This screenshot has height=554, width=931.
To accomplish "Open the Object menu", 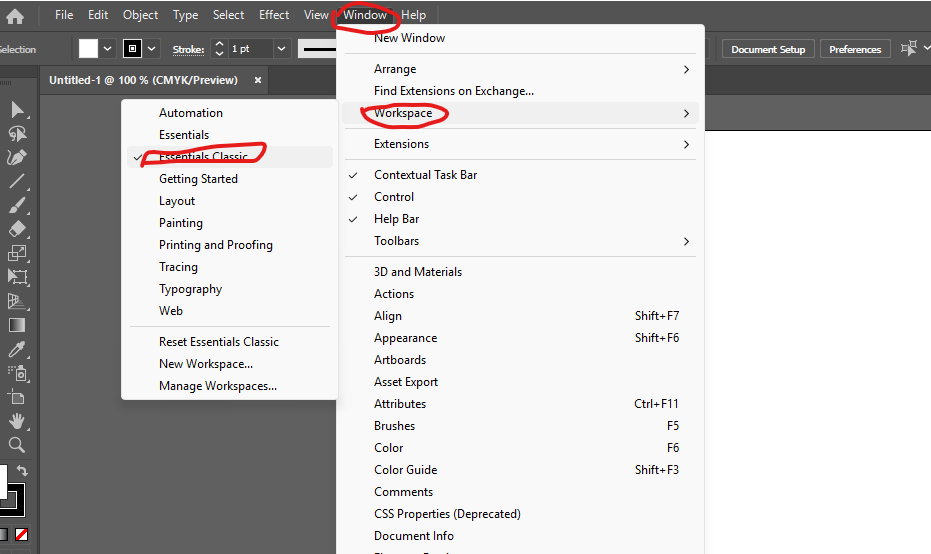I will (x=141, y=15).
